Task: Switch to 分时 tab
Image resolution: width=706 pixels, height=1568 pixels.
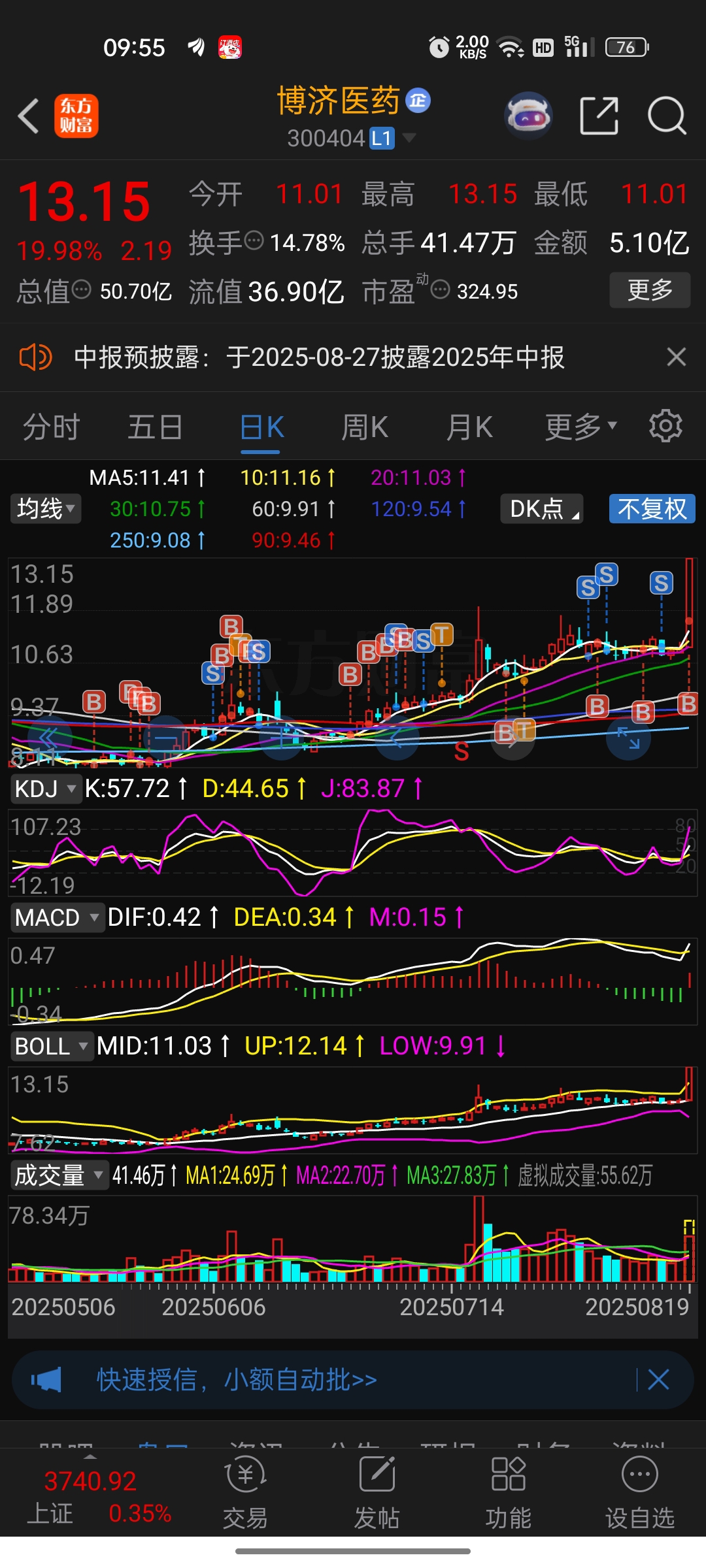Action: coord(51,427)
